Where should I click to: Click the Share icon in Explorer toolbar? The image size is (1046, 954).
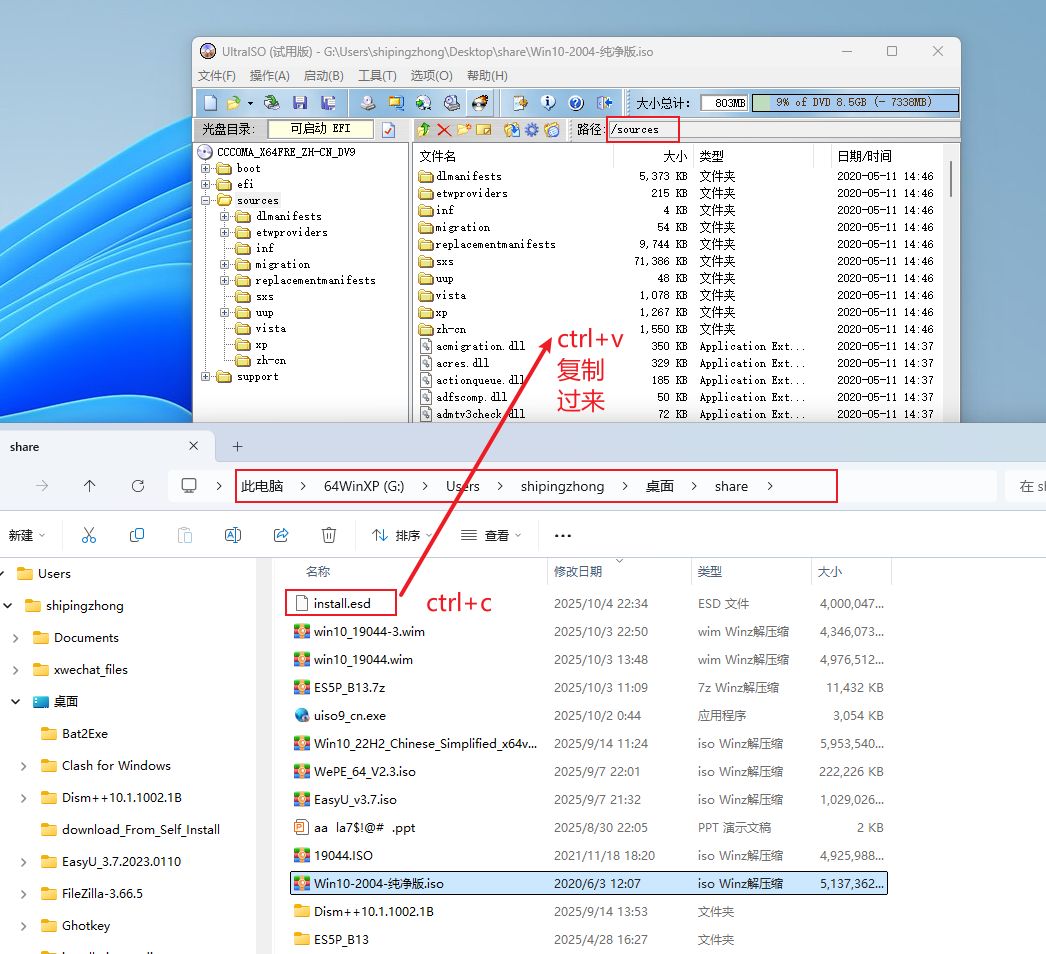point(281,536)
